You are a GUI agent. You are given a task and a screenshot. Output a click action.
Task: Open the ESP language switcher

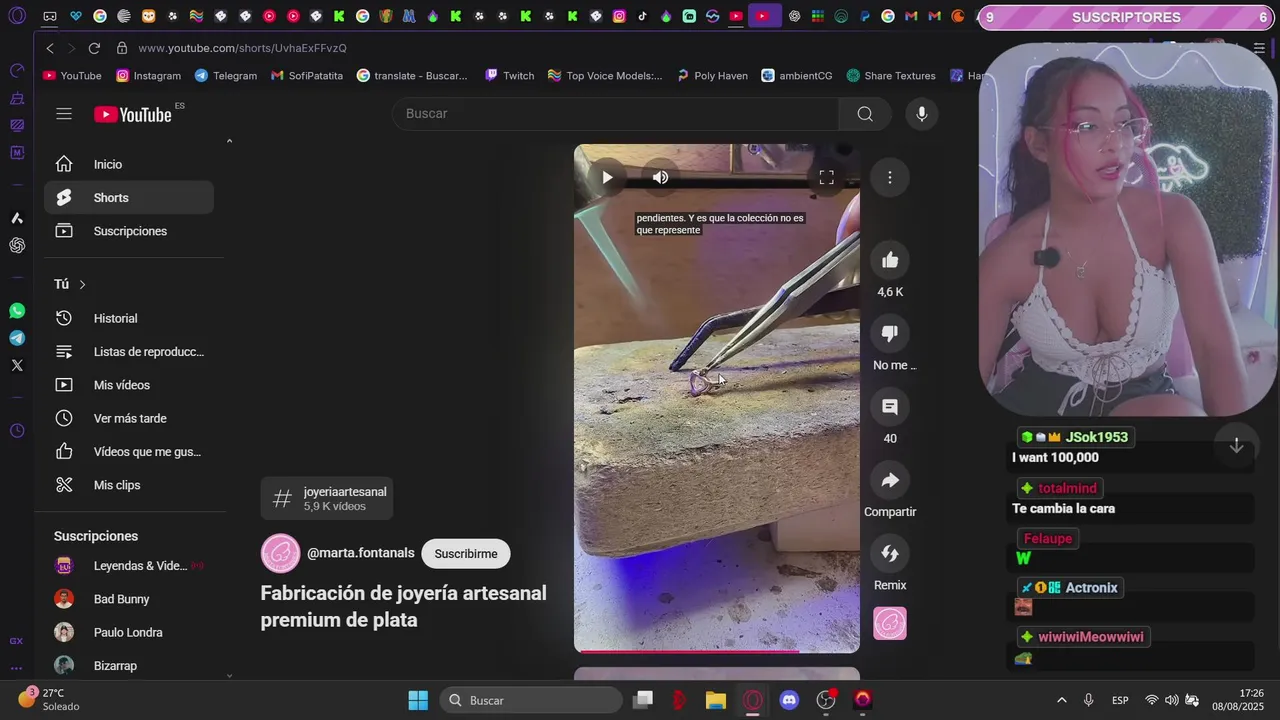1121,700
